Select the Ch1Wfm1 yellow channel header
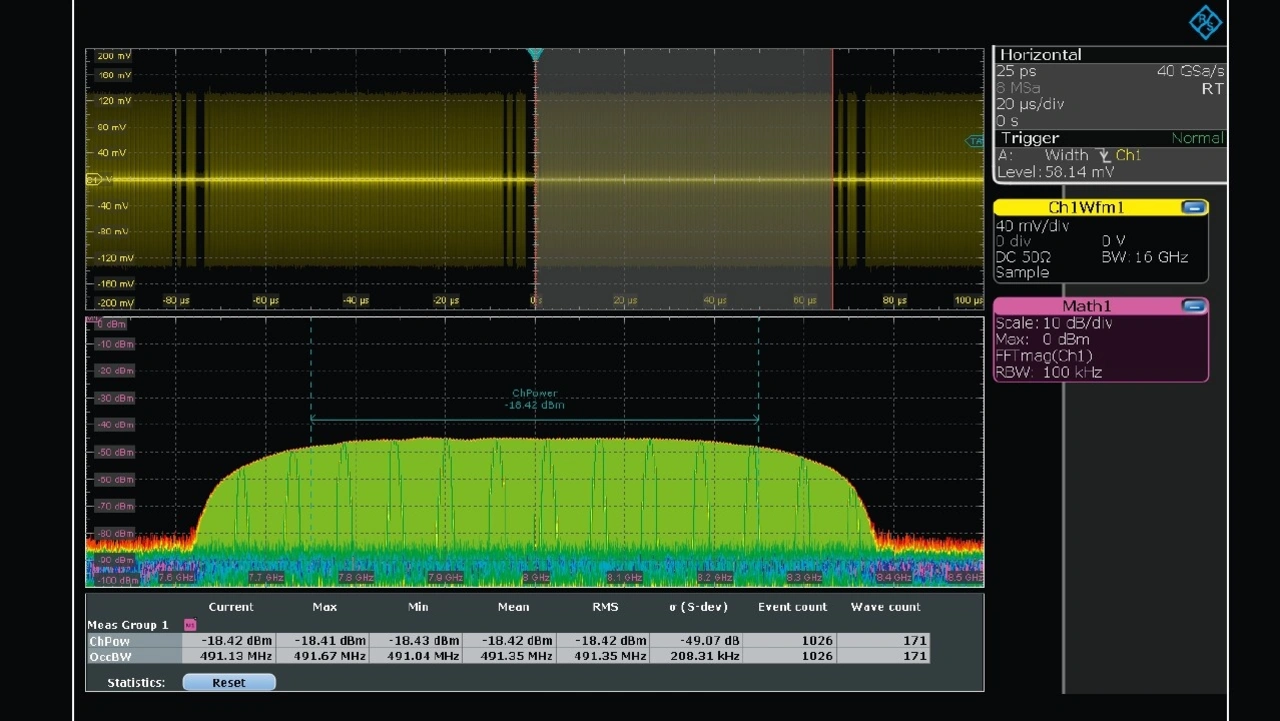 click(1085, 208)
